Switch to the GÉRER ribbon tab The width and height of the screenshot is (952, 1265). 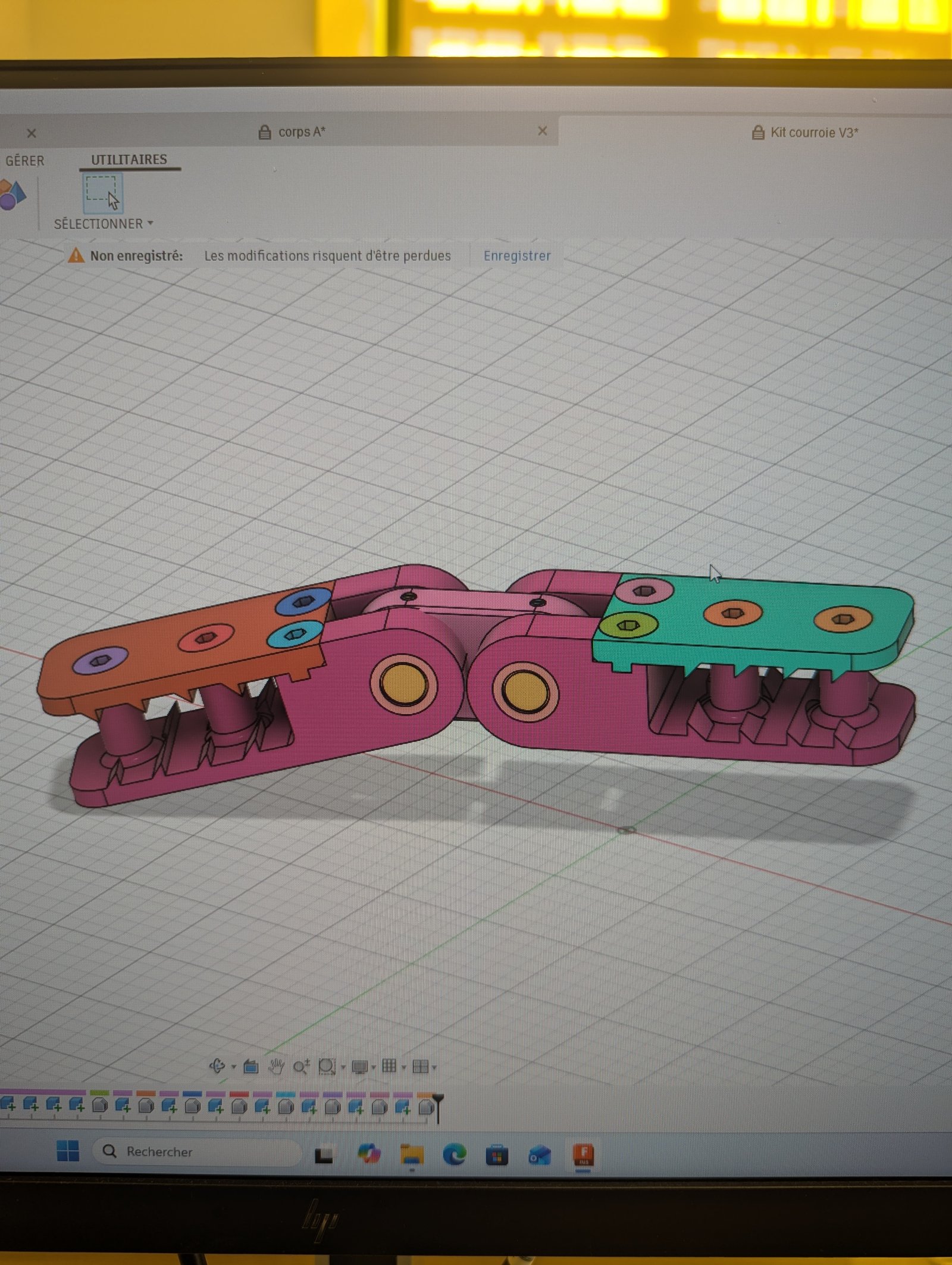point(24,161)
